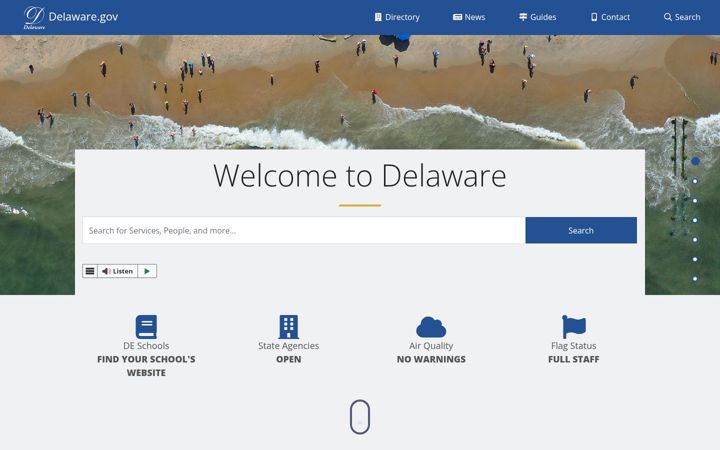This screenshot has width=720, height=450.
Task: Click the DE Schools book icon
Action: pyautogui.click(x=146, y=326)
